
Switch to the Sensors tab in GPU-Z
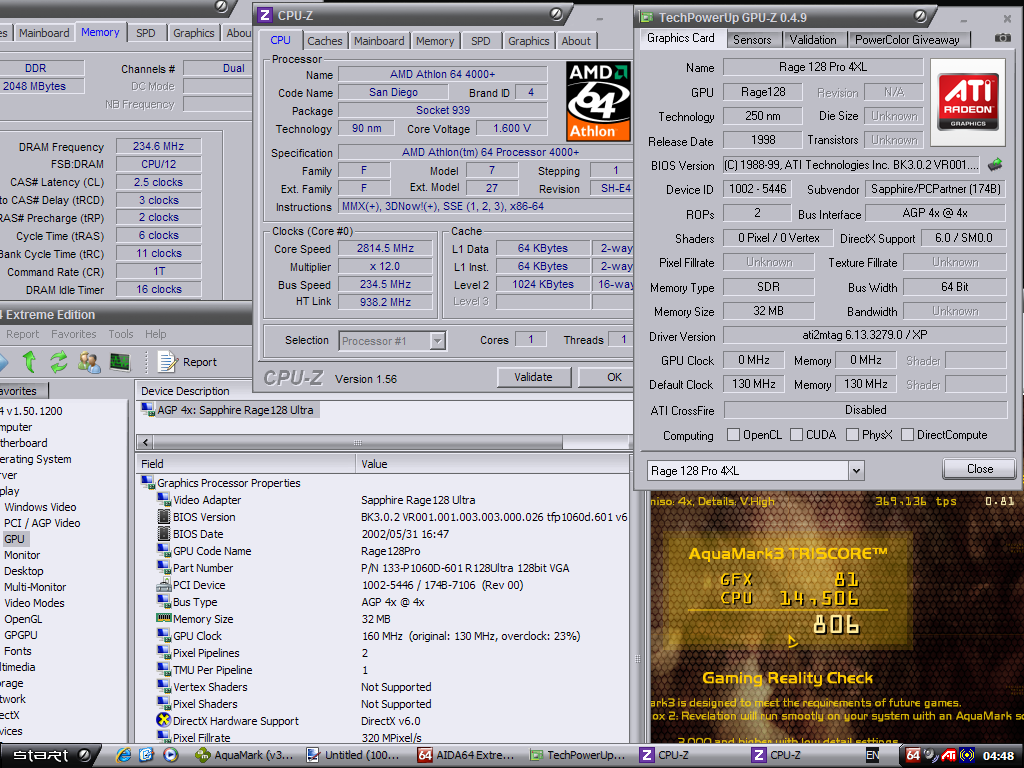(752, 40)
